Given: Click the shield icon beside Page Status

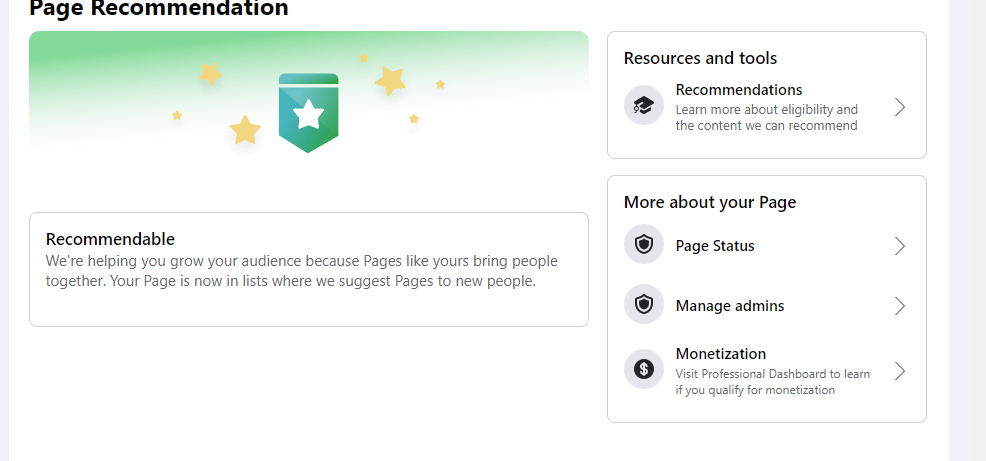Looking at the screenshot, I should point(644,245).
